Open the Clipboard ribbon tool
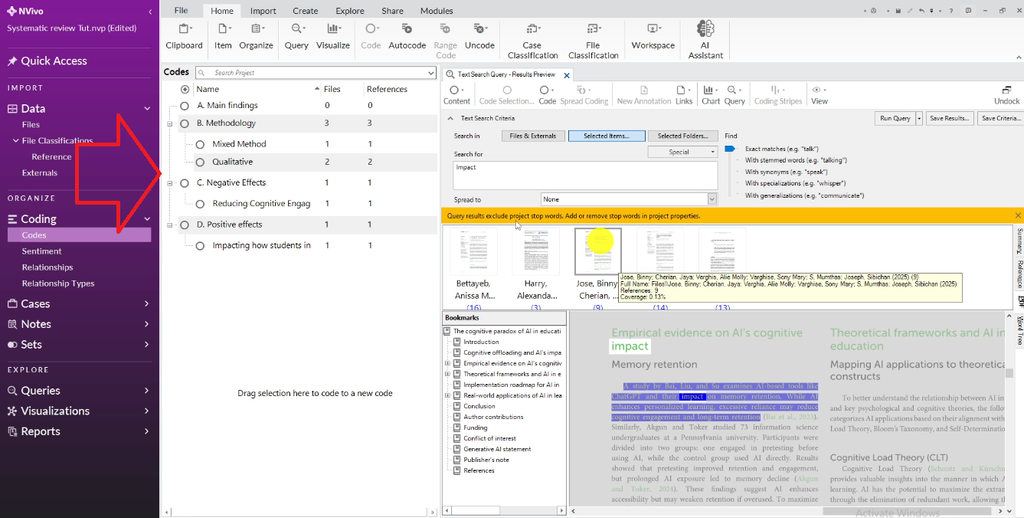 click(x=184, y=37)
